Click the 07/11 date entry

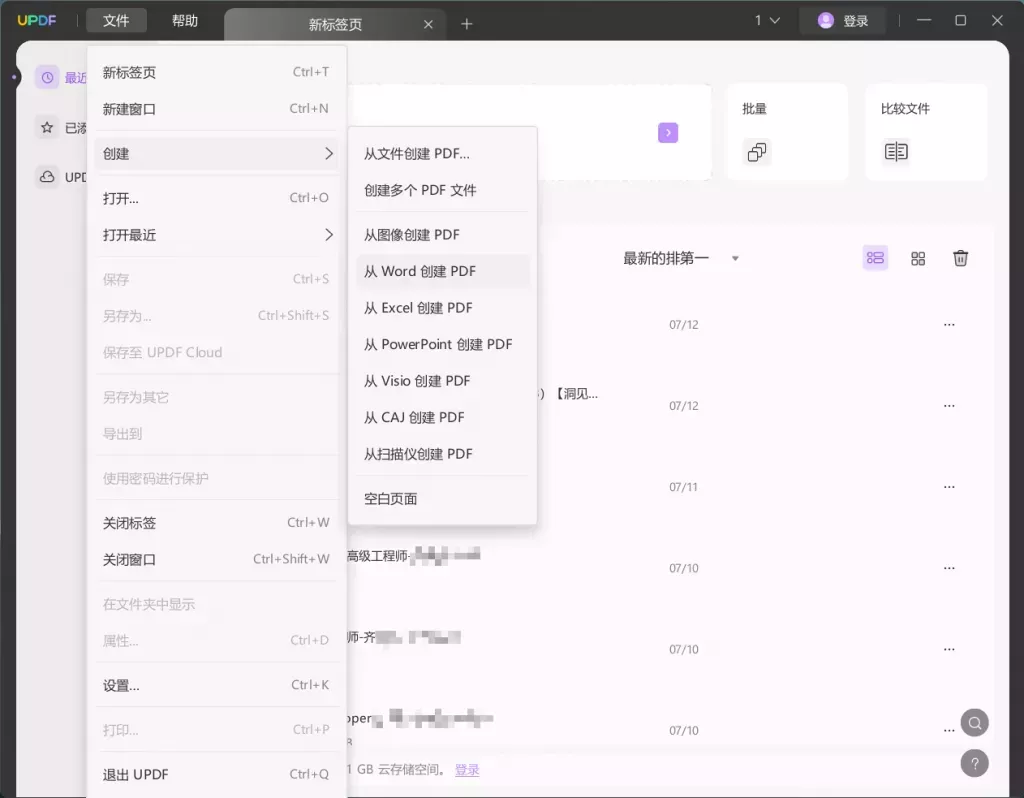coord(683,487)
